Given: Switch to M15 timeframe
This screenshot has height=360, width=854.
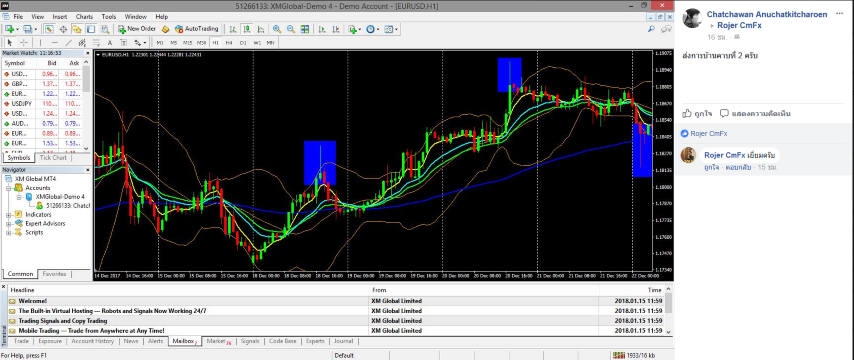Looking at the screenshot, I should [187, 42].
